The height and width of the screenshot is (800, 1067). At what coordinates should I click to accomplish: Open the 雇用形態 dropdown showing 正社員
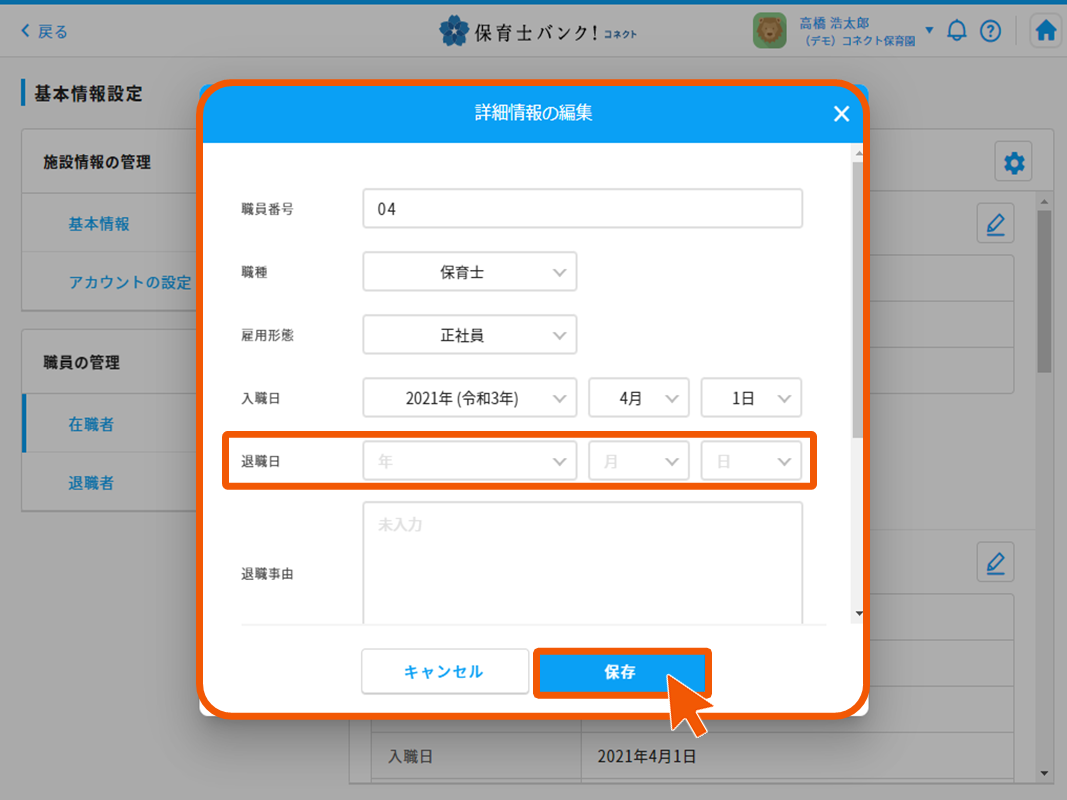(x=469, y=336)
